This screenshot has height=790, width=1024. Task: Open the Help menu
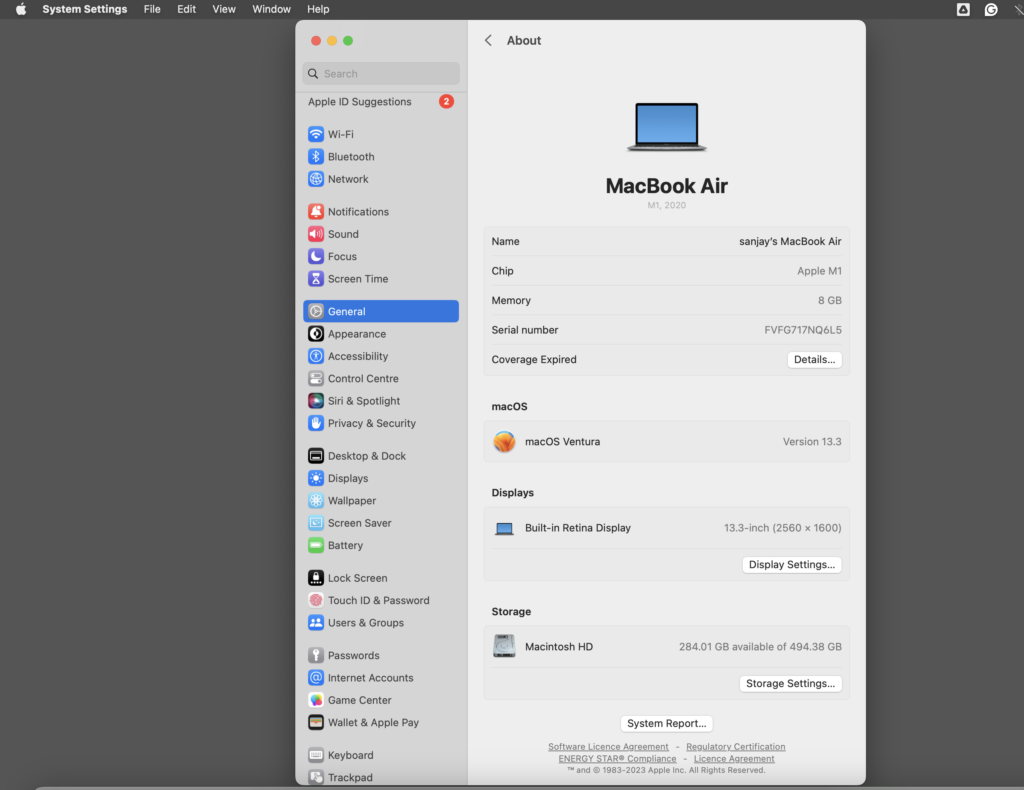click(x=318, y=9)
